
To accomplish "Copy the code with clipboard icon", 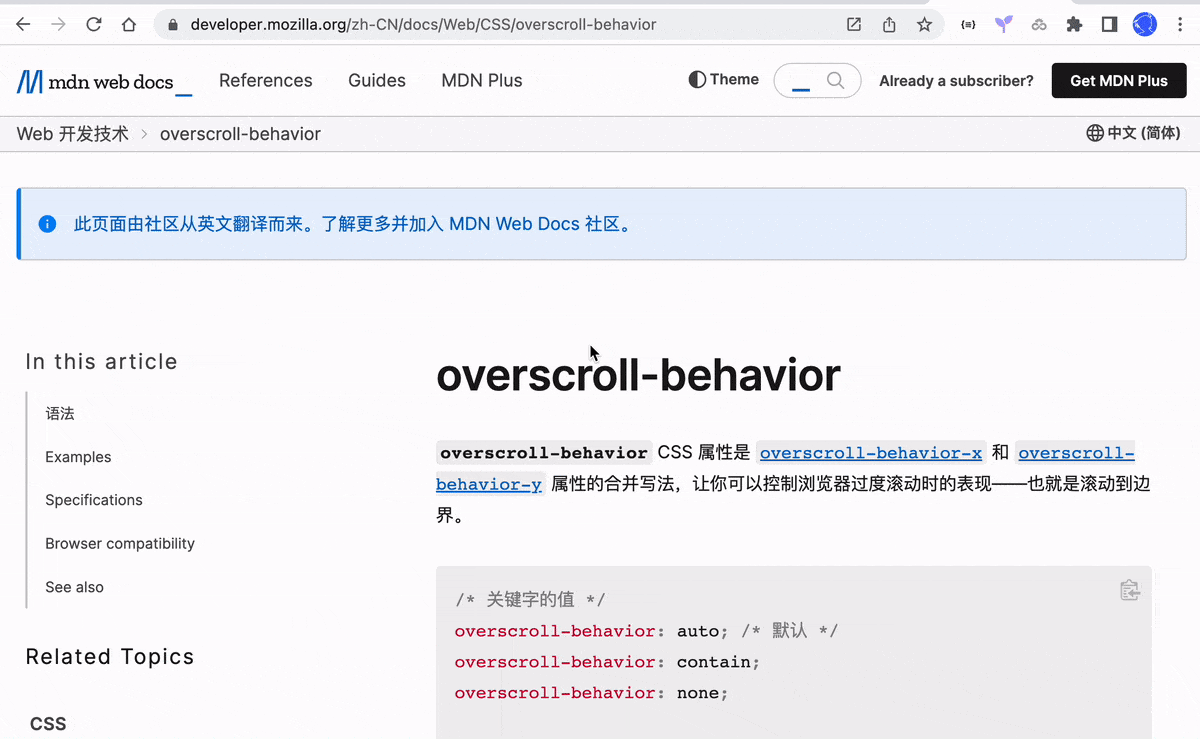I will (x=1130, y=590).
